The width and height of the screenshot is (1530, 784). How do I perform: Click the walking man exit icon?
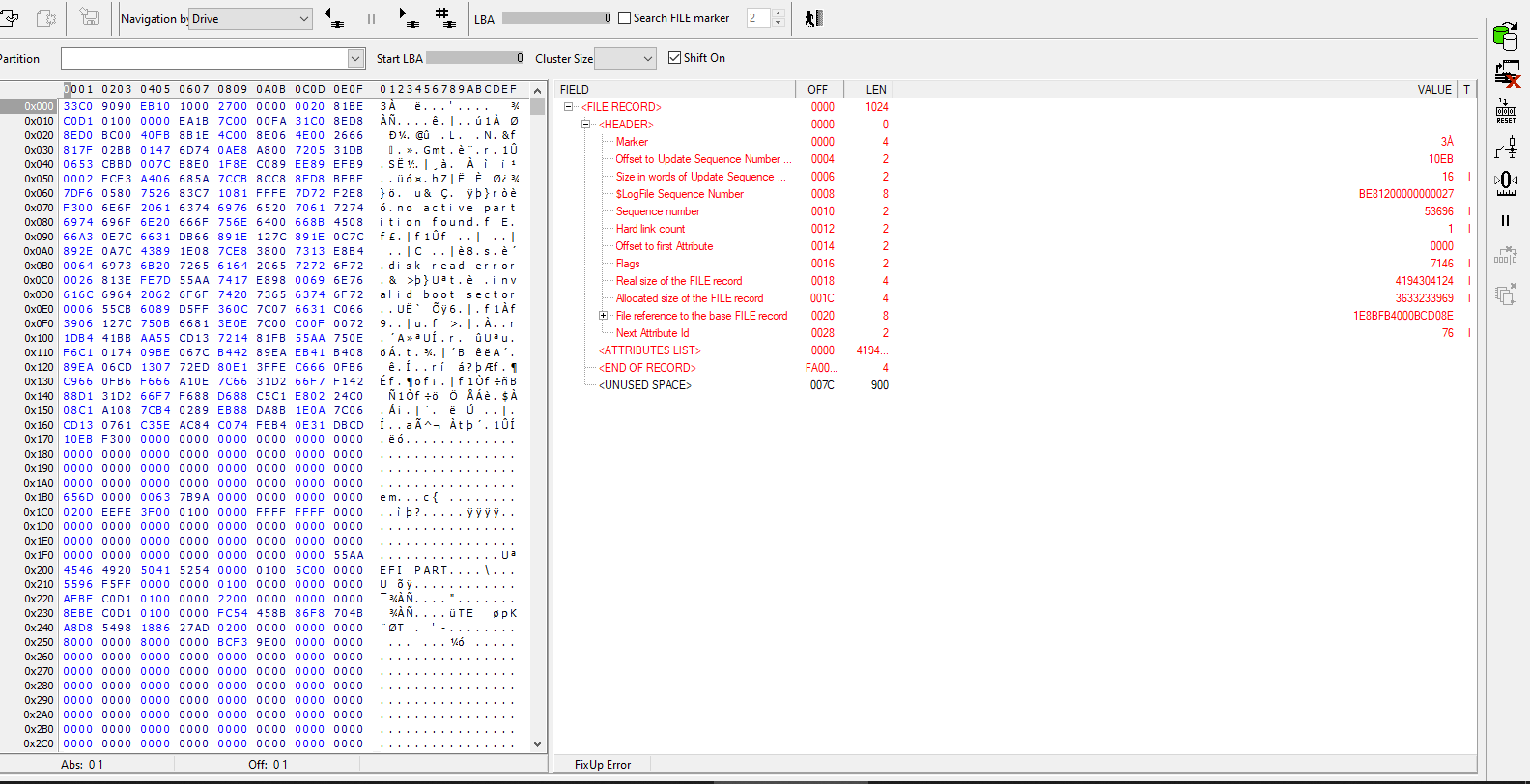pyautogui.click(x=813, y=17)
